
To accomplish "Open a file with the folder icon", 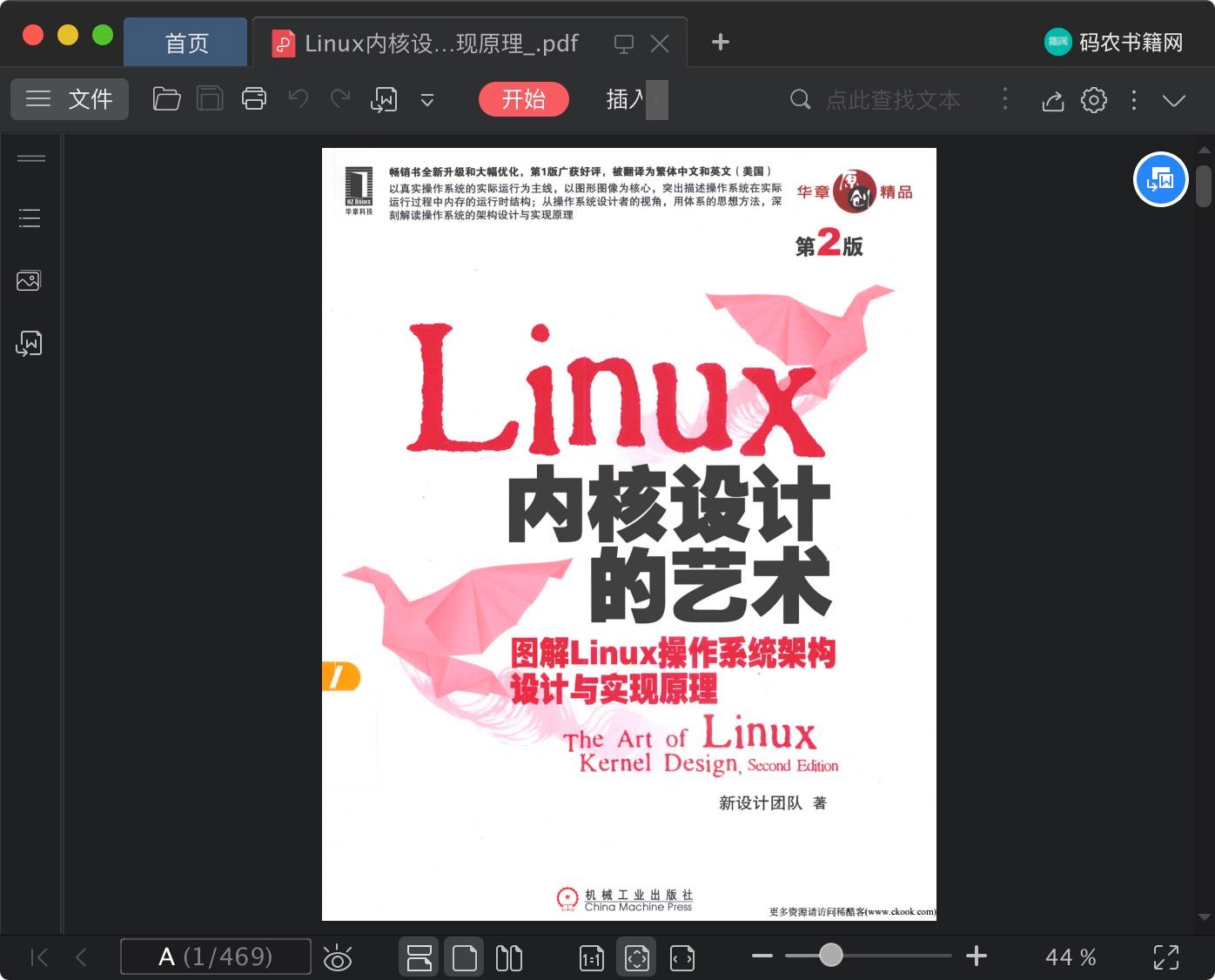I will 166,99.
